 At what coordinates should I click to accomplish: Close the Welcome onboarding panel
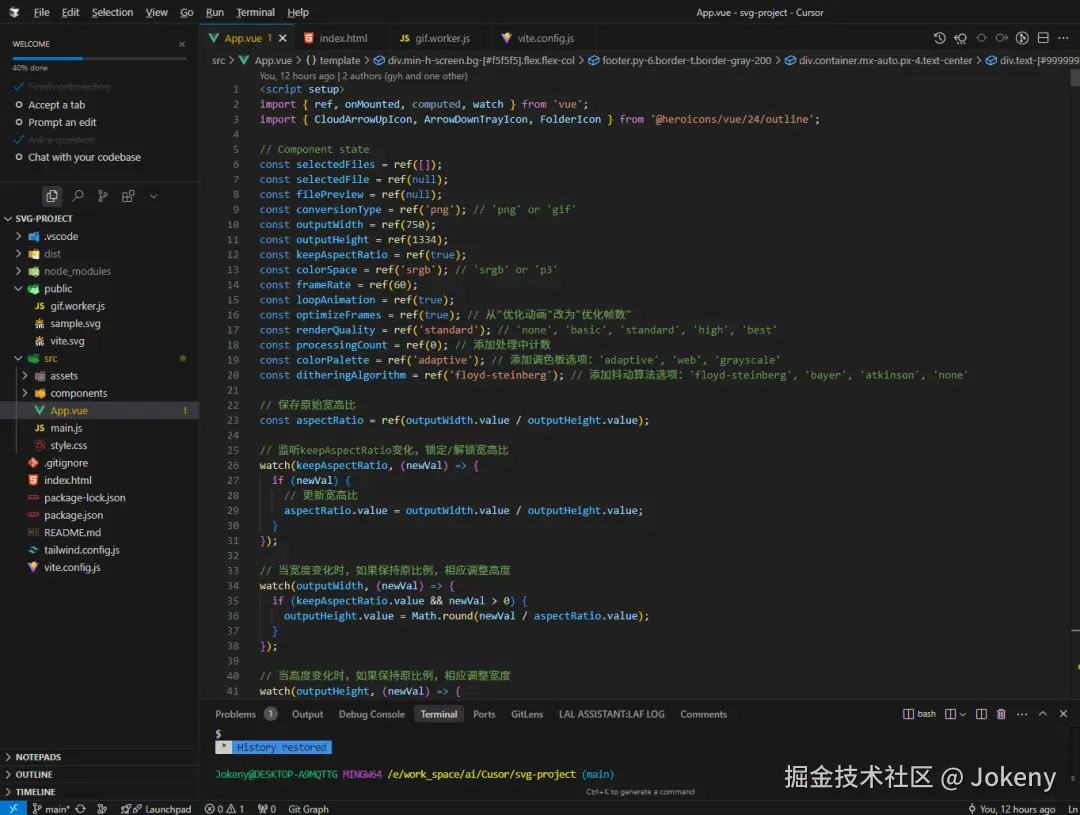182,44
